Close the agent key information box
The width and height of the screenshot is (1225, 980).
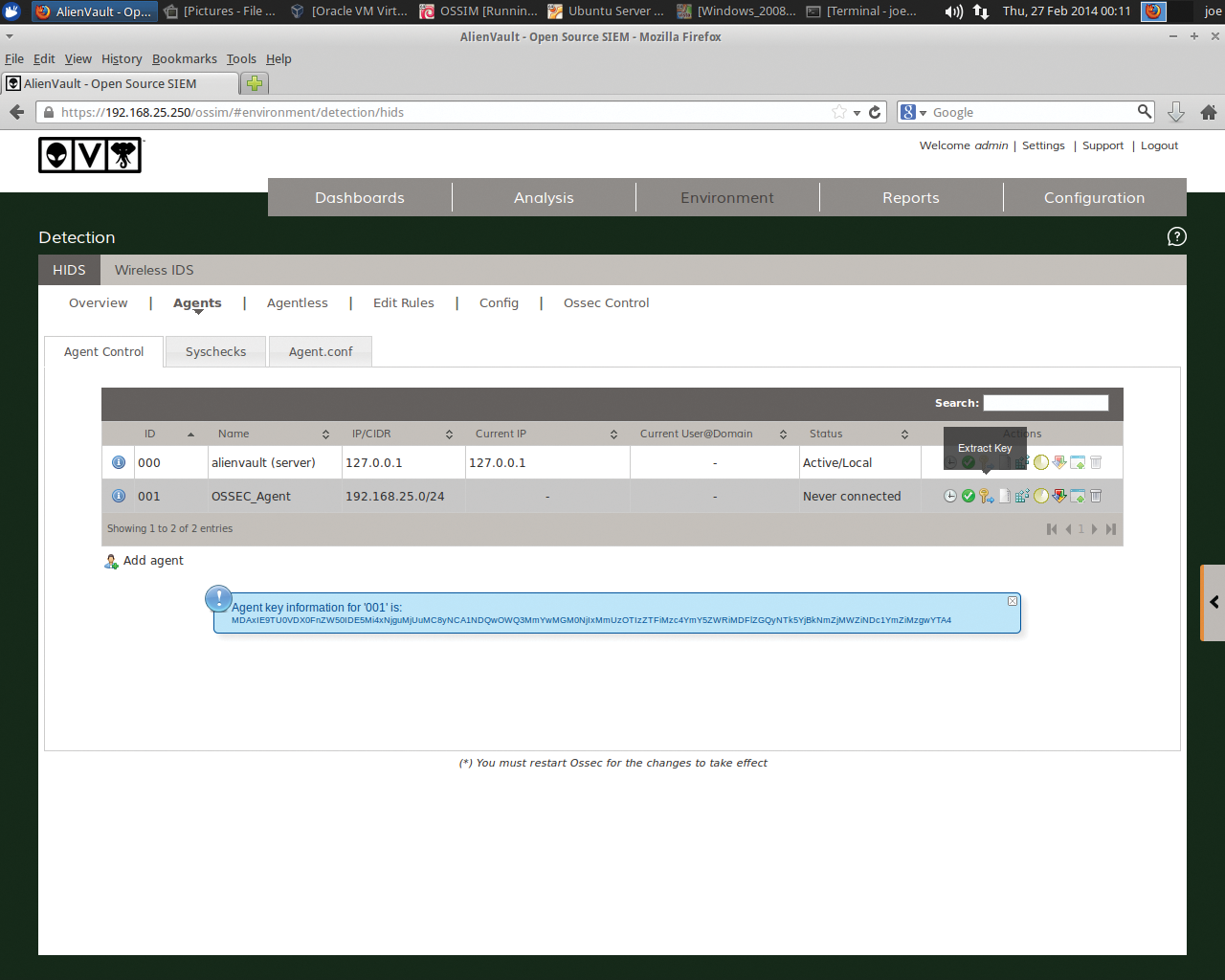[1013, 601]
